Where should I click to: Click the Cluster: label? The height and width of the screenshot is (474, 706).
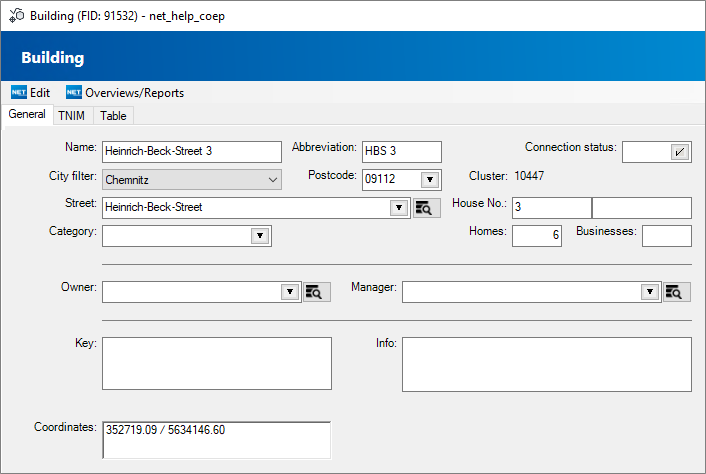click(x=488, y=176)
